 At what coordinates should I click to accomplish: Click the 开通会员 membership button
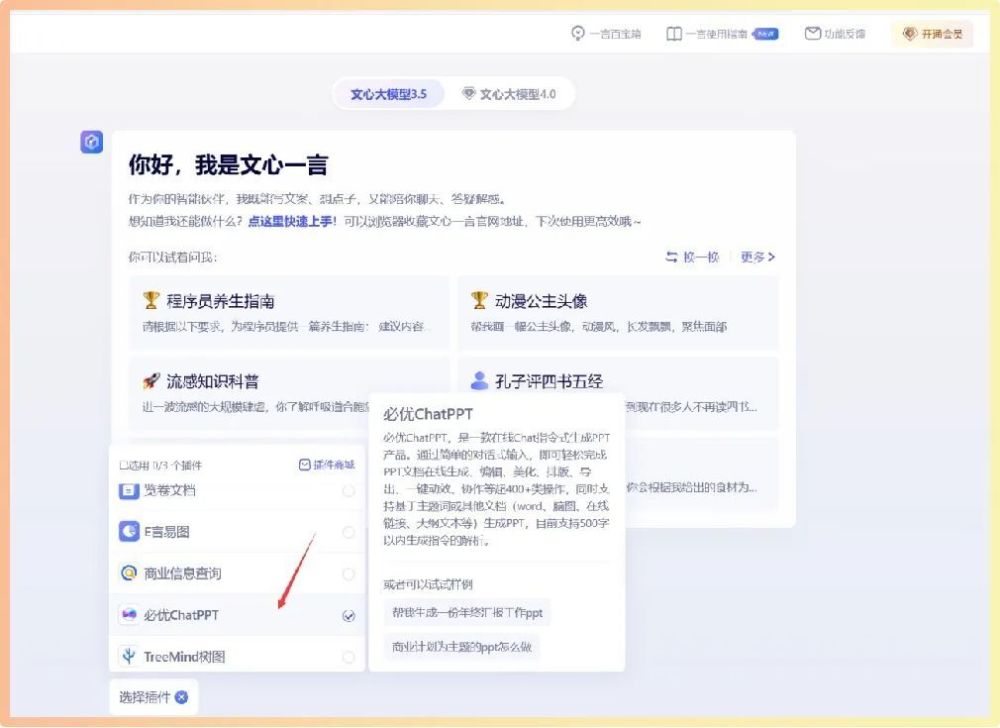(932, 34)
